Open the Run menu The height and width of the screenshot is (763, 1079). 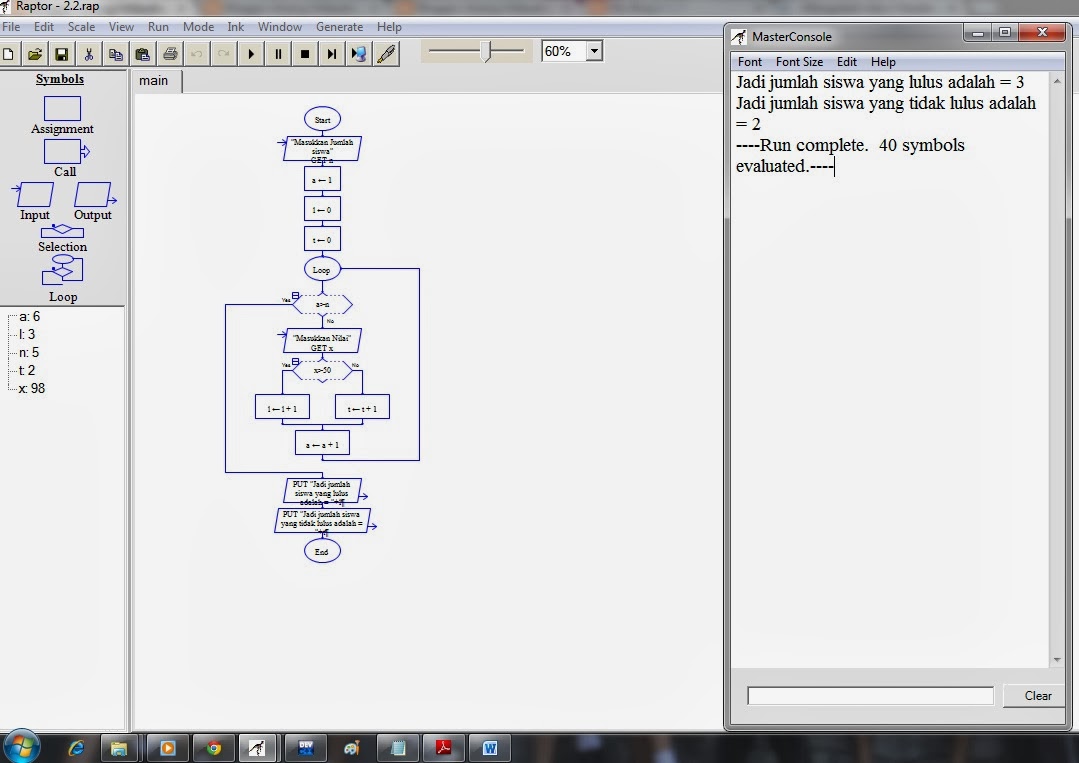[x=158, y=27]
